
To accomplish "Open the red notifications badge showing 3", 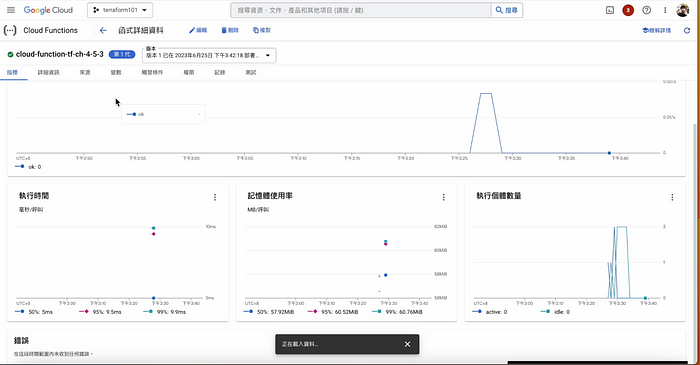I will pos(628,10).
